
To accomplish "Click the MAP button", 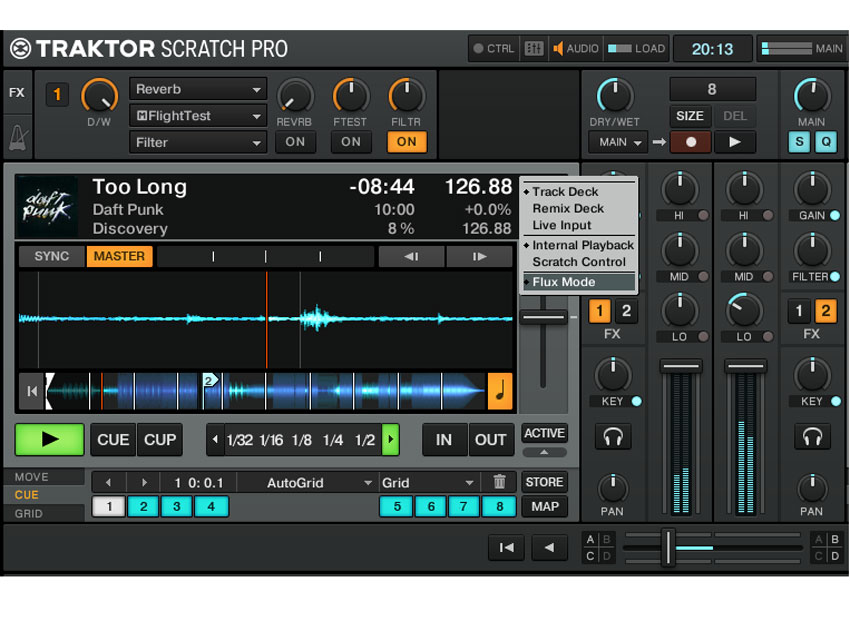I will 544,507.
